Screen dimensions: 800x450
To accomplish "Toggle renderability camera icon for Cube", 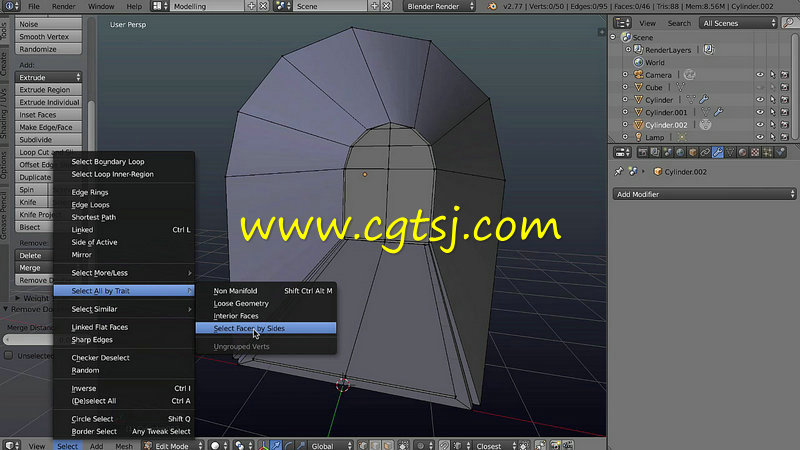I will click(785, 87).
